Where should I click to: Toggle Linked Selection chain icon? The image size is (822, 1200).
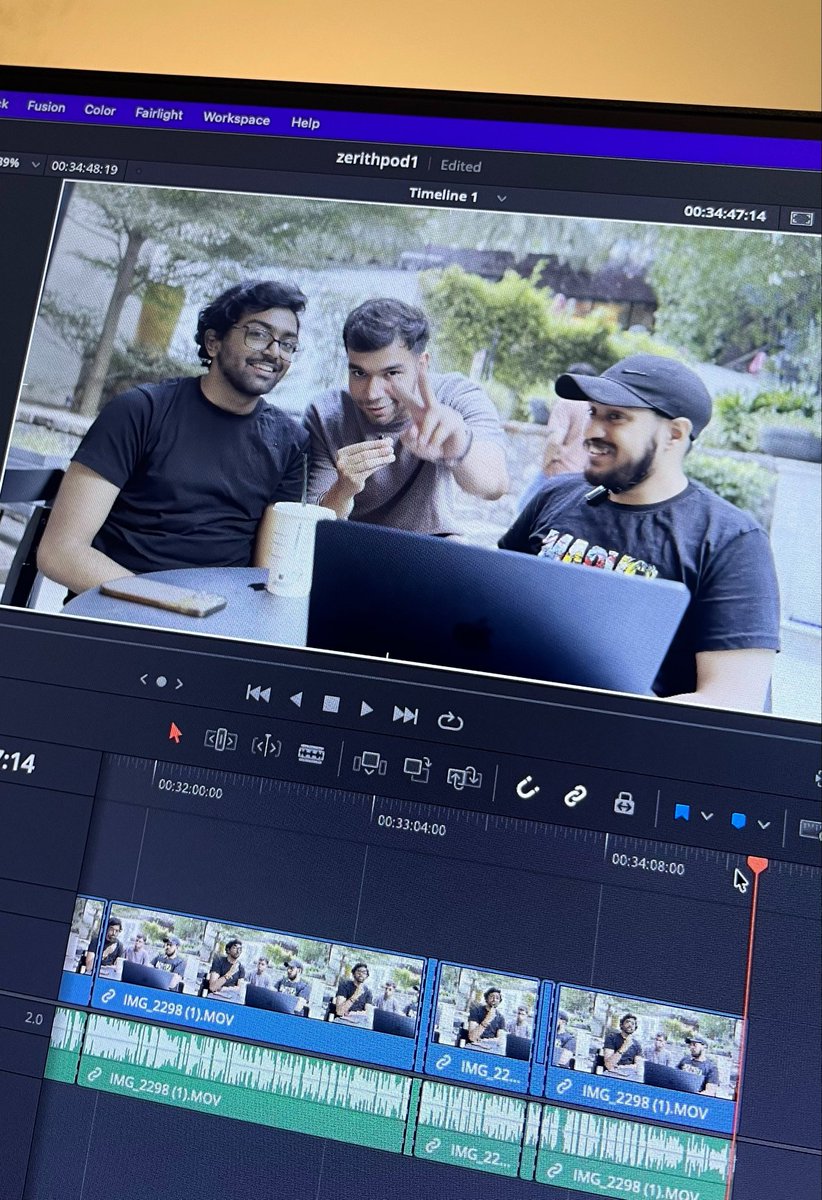[575, 796]
